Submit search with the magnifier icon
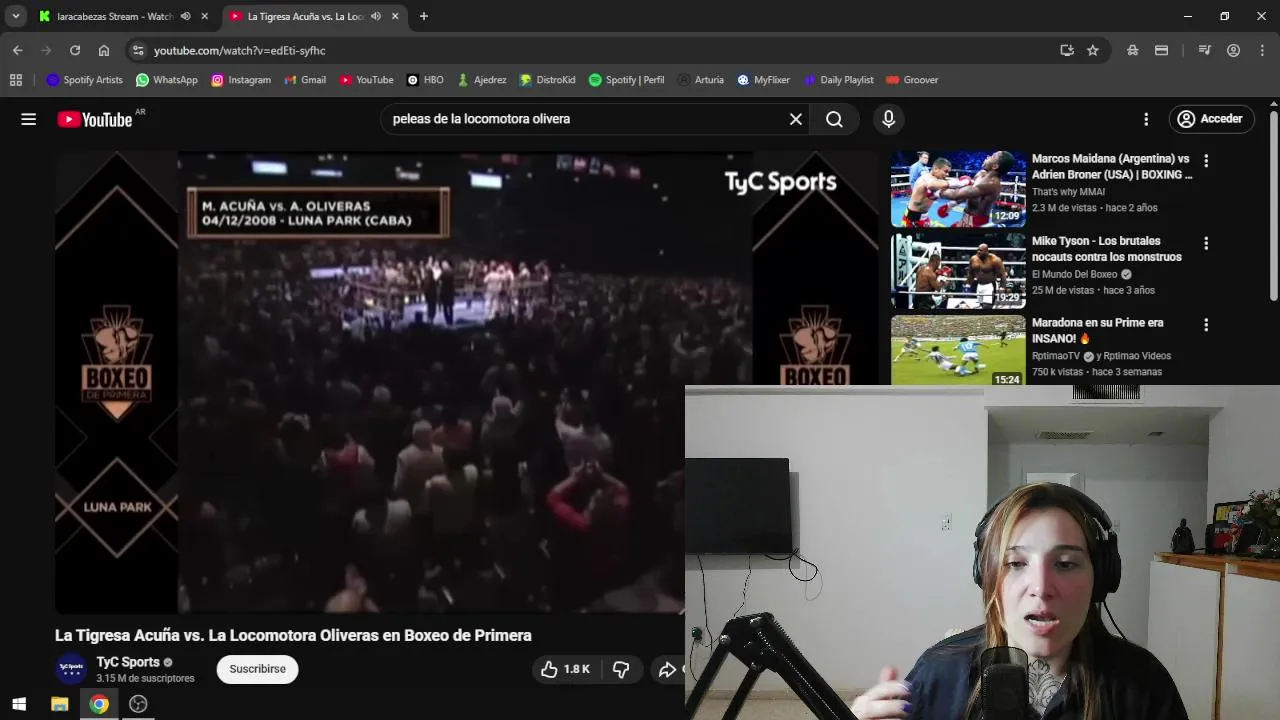The image size is (1280, 720). pyautogui.click(x=834, y=119)
